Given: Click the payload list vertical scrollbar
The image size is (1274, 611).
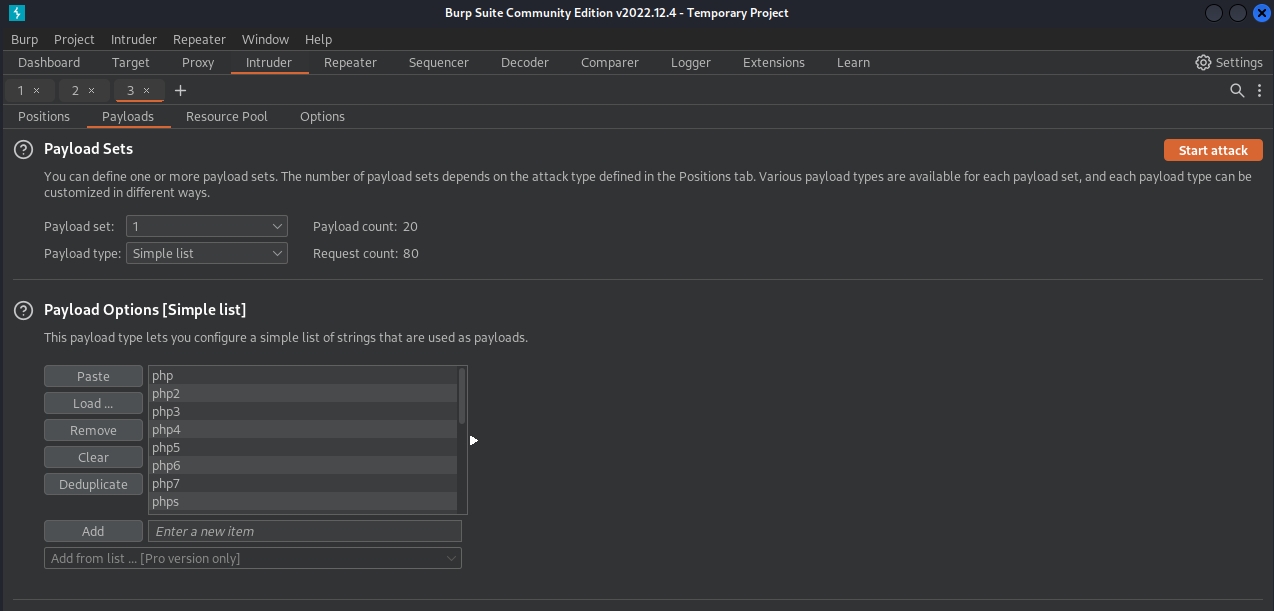Looking at the screenshot, I should [462, 397].
